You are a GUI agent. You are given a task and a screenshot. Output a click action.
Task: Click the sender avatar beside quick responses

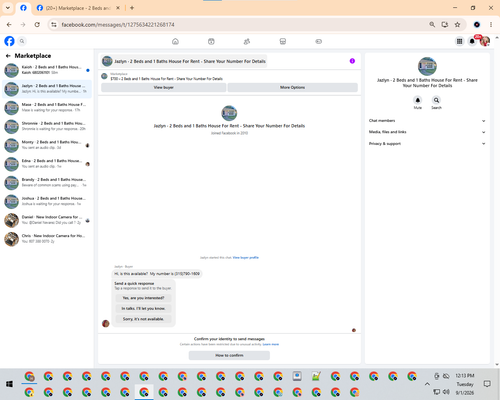106,323
